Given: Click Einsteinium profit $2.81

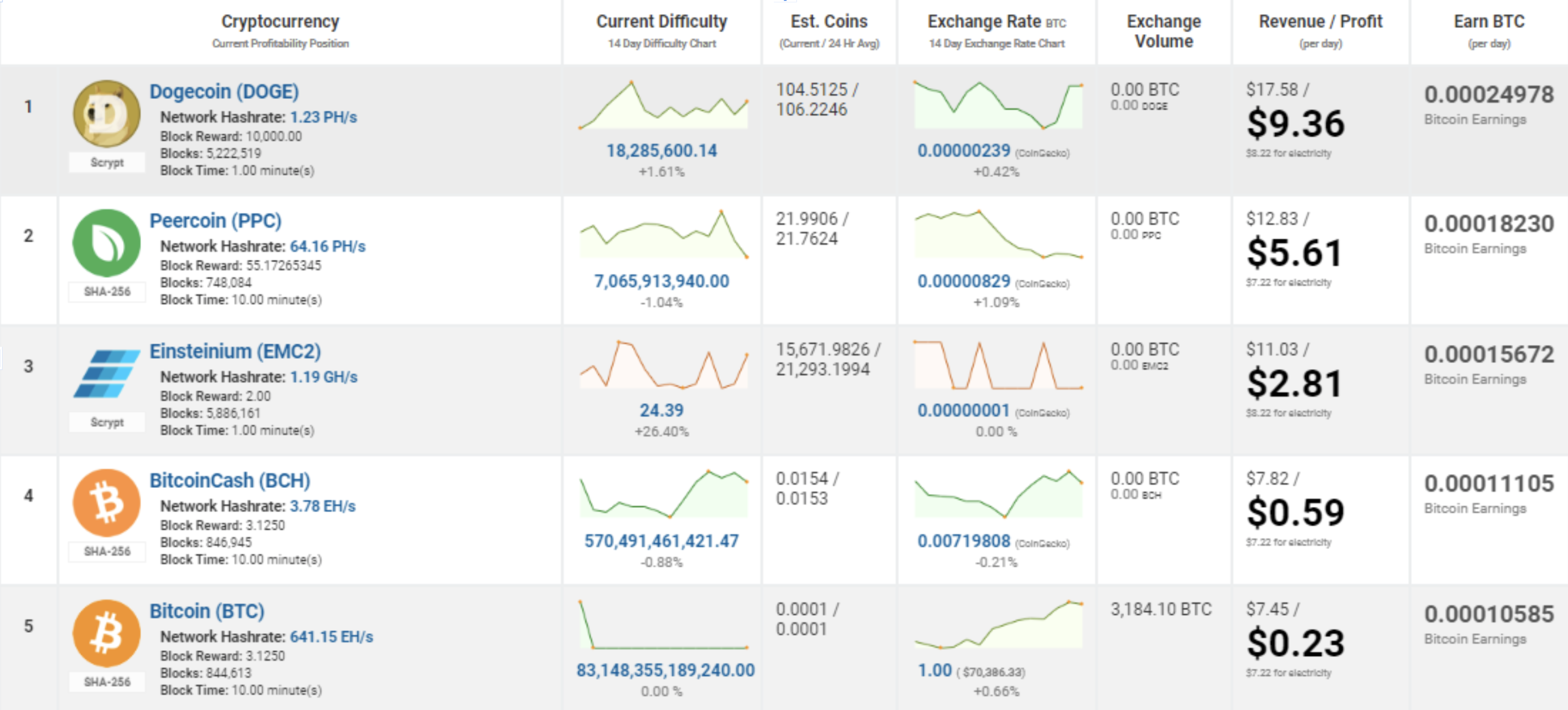Looking at the screenshot, I should (1294, 383).
